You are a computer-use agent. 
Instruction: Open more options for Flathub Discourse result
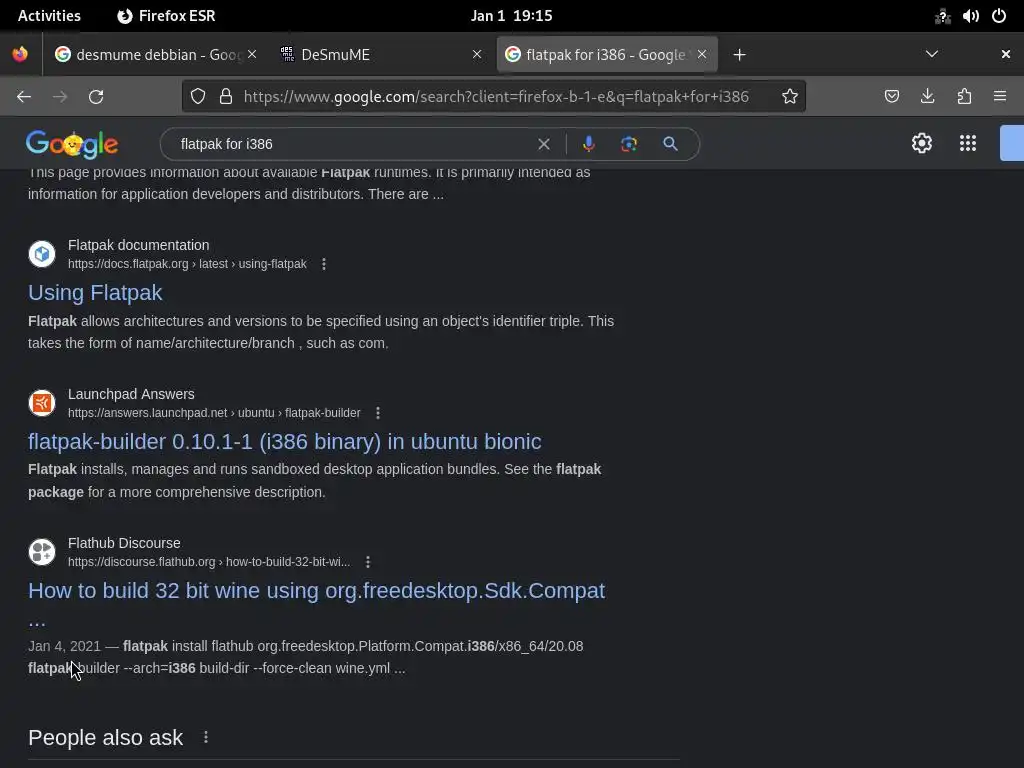pyautogui.click(x=368, y=562)
